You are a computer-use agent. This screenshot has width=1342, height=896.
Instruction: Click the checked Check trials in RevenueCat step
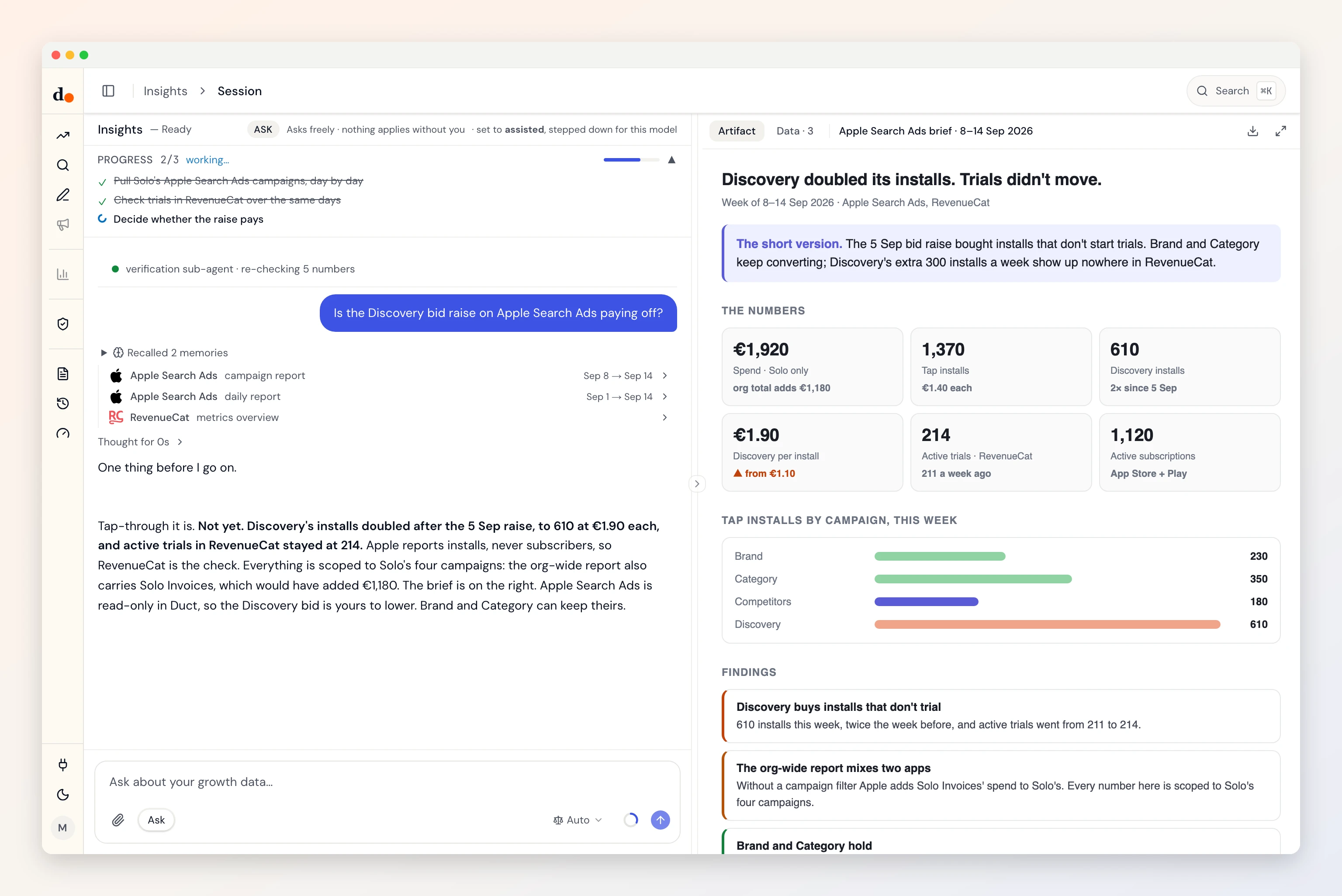pyautogui.click(x=219, y=200)
